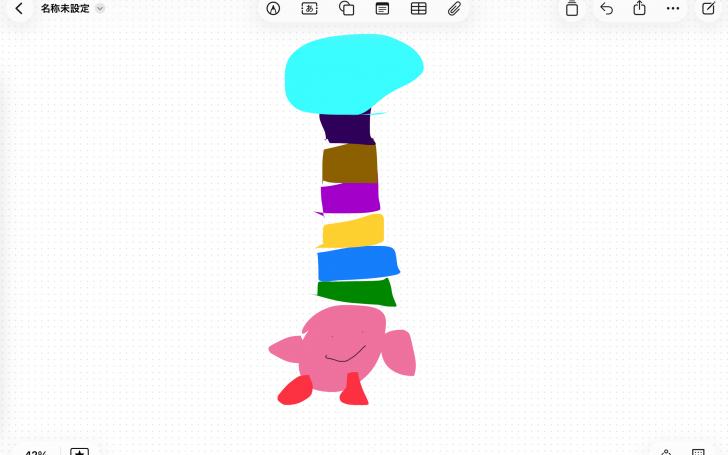Add a sticky note

(382, 8)
